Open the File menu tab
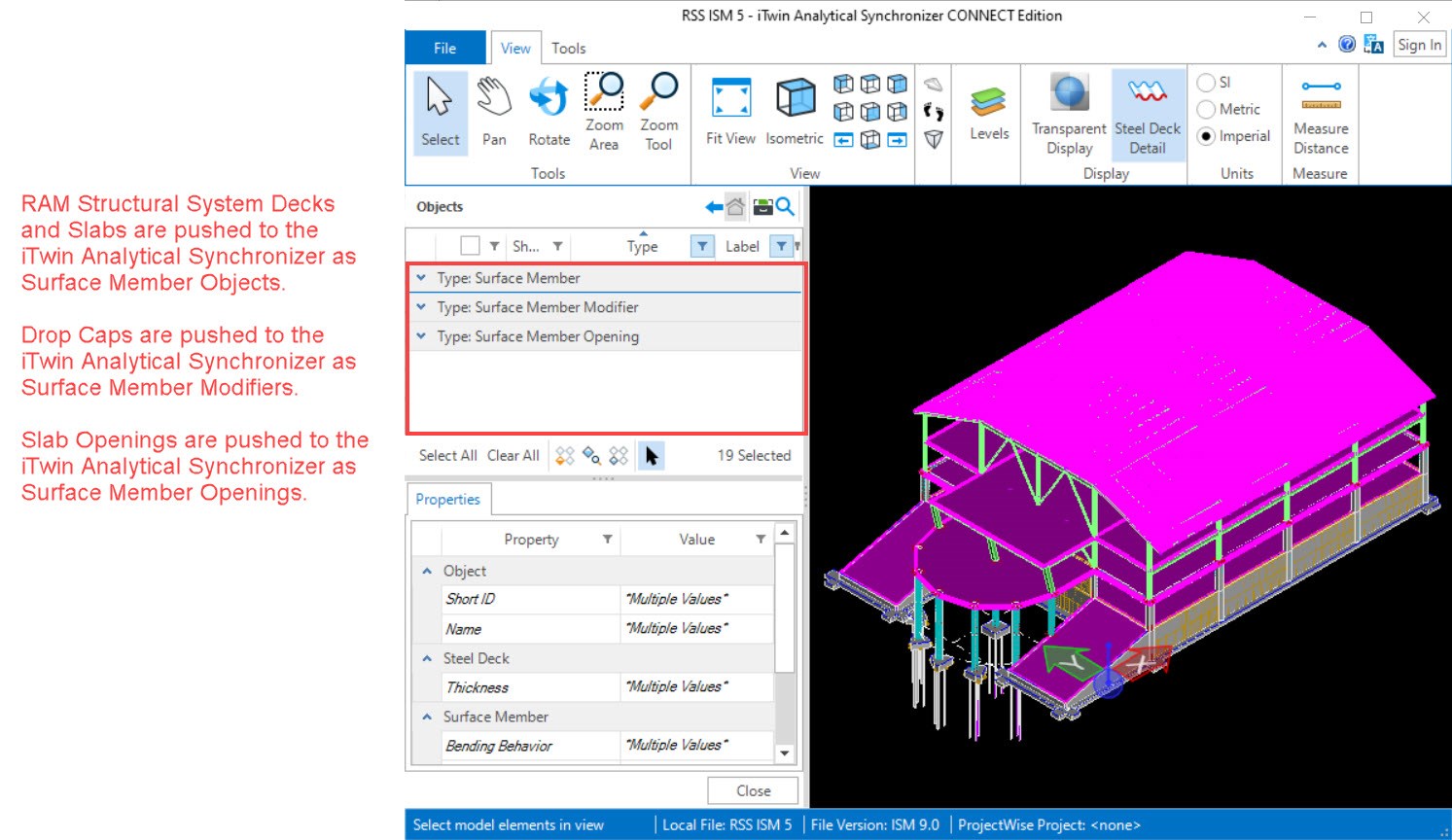The image size is (1452, 840). (444, 48)
